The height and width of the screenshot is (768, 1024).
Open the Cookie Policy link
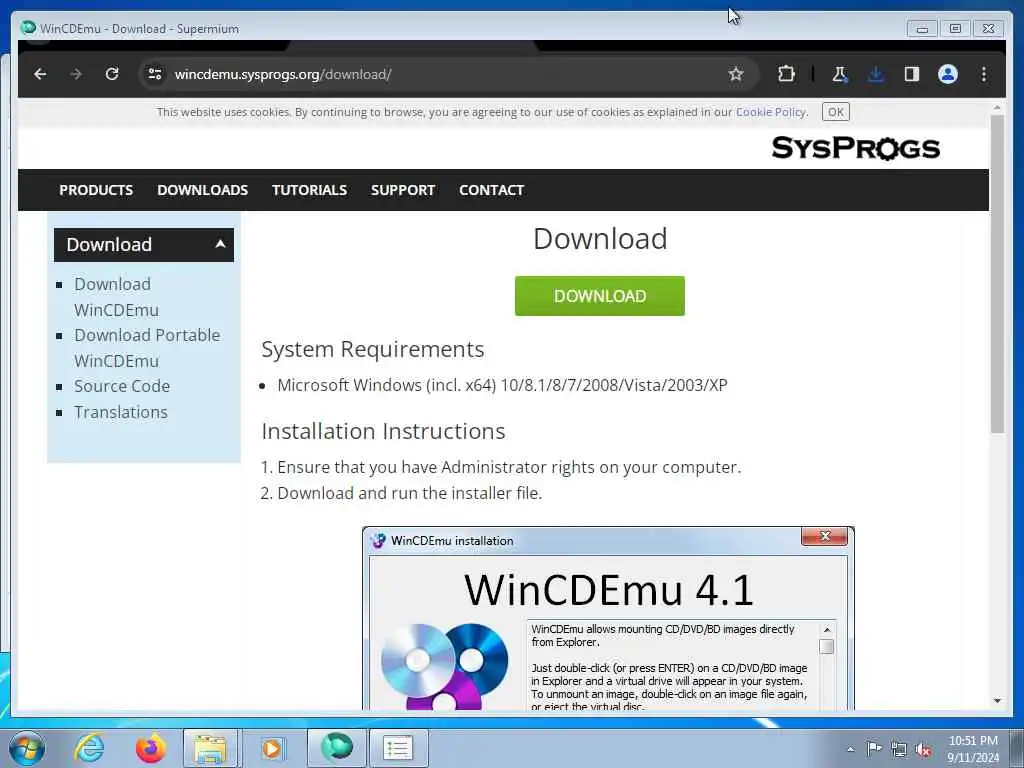coord(771,112)
